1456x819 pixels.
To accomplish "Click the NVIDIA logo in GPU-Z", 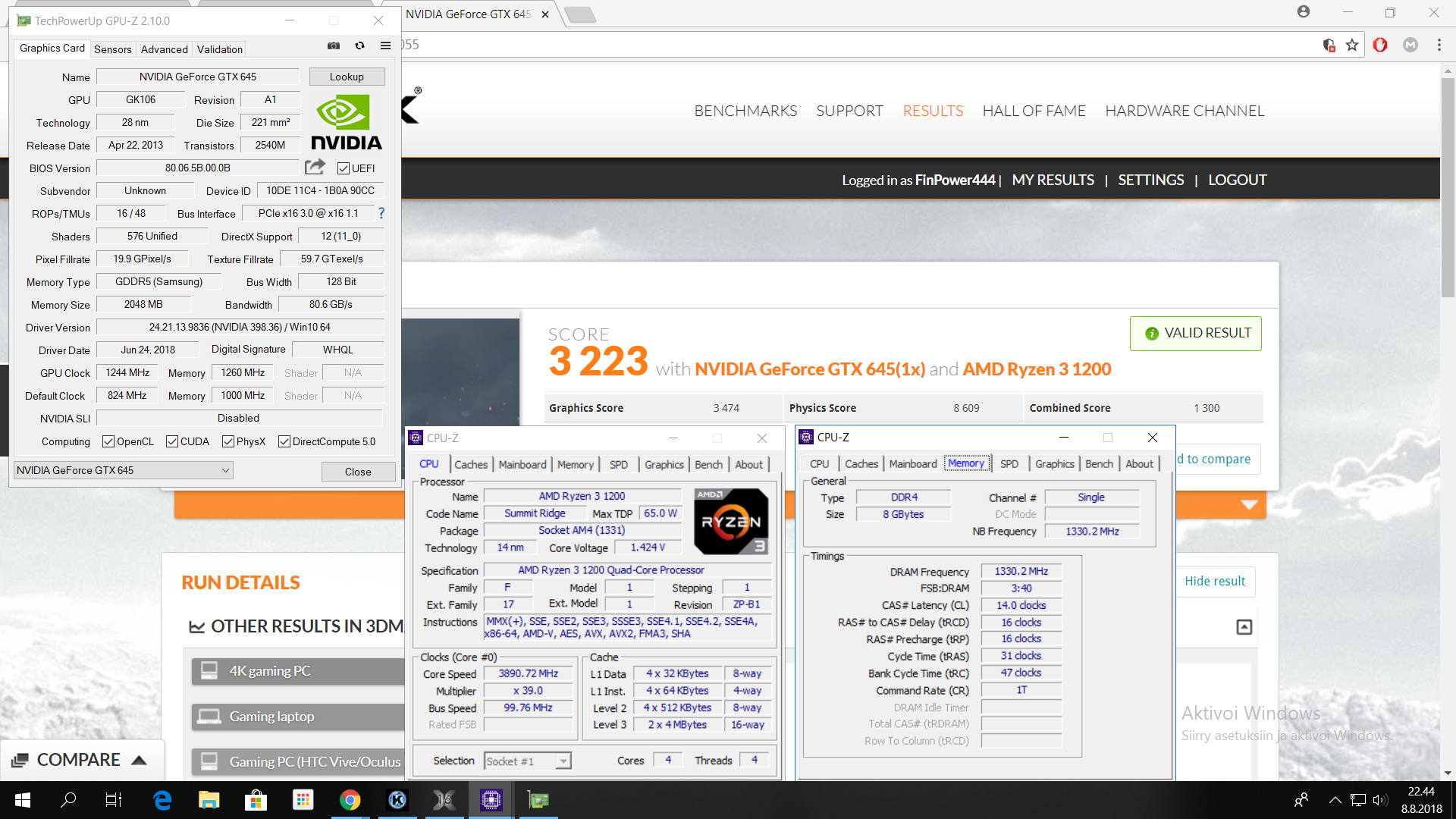I will click(x=346, y=122).
